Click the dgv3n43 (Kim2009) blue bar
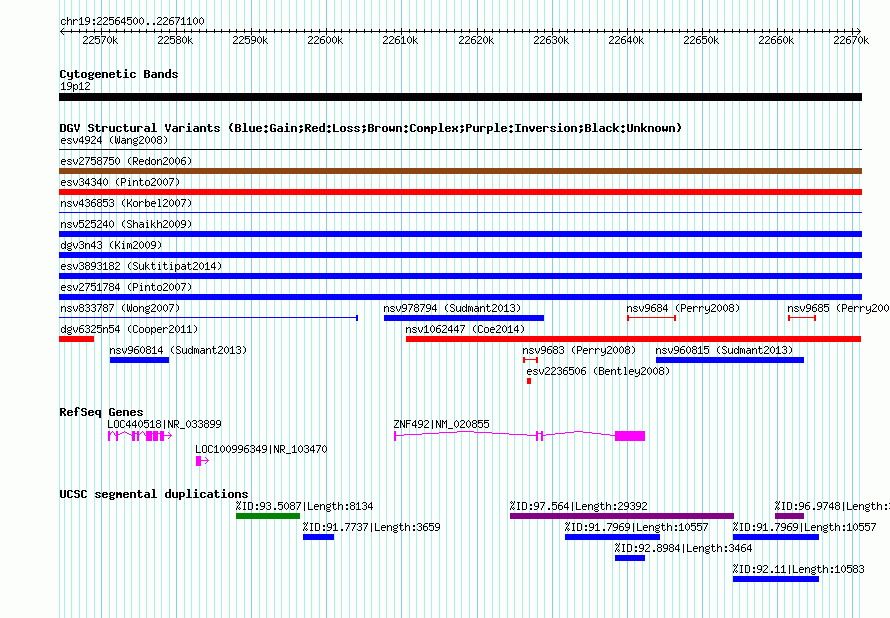The width and height of the screenshot is (890, 618). point(460,255)
